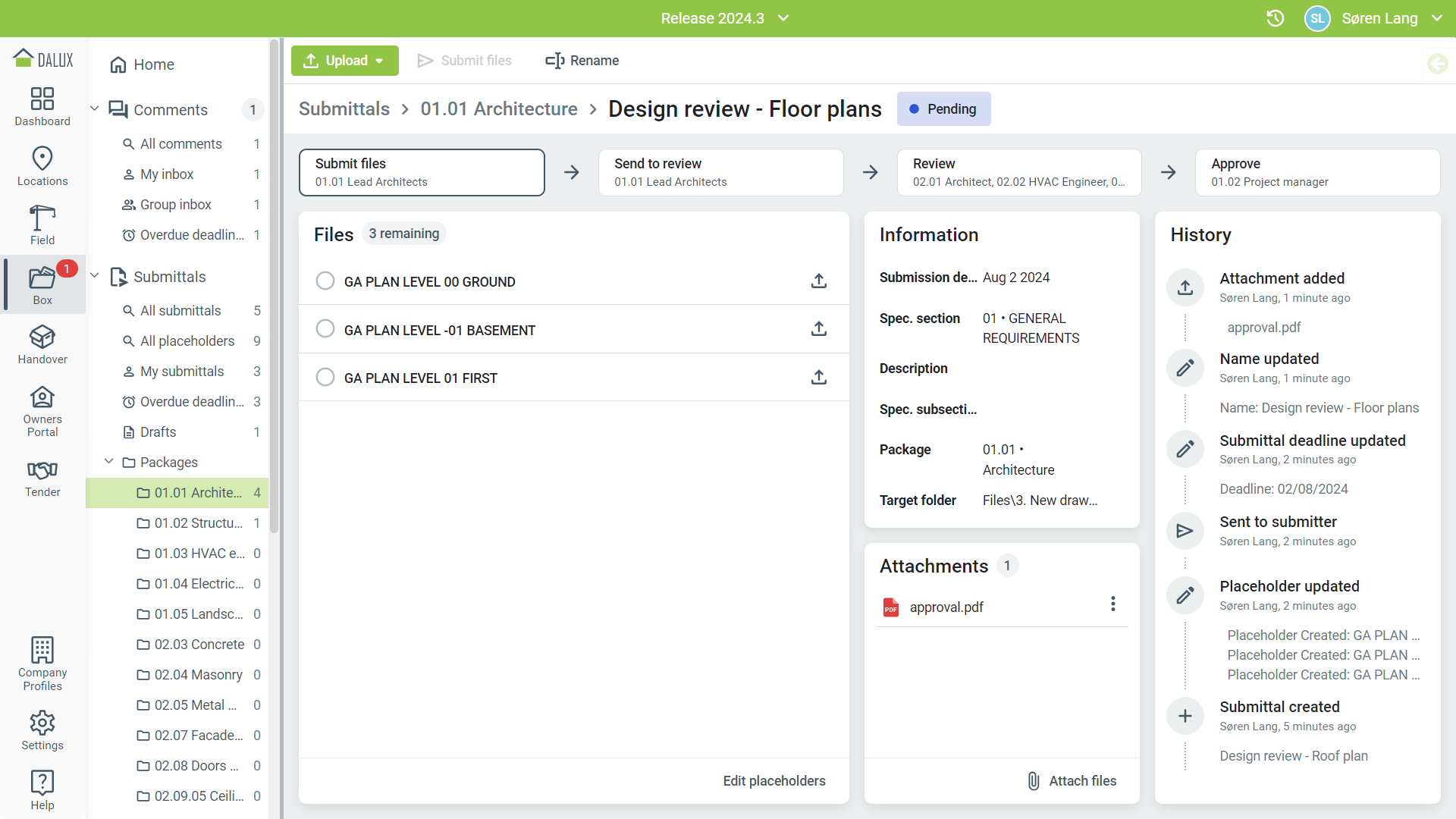Screen dimensions: 1456x819
Task: Select GA PLAN LEVEL 00 GROUND radio
Action: click(x=325, y=281)
